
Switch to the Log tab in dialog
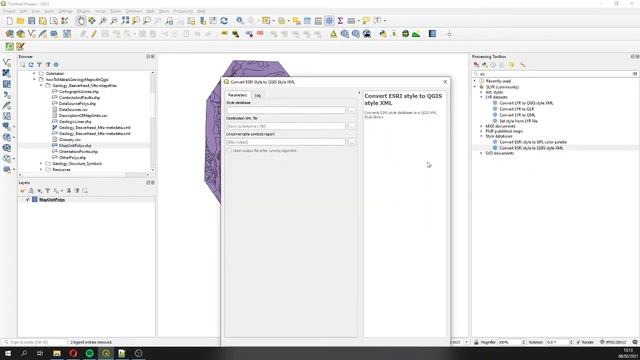(x=258, y=95)
